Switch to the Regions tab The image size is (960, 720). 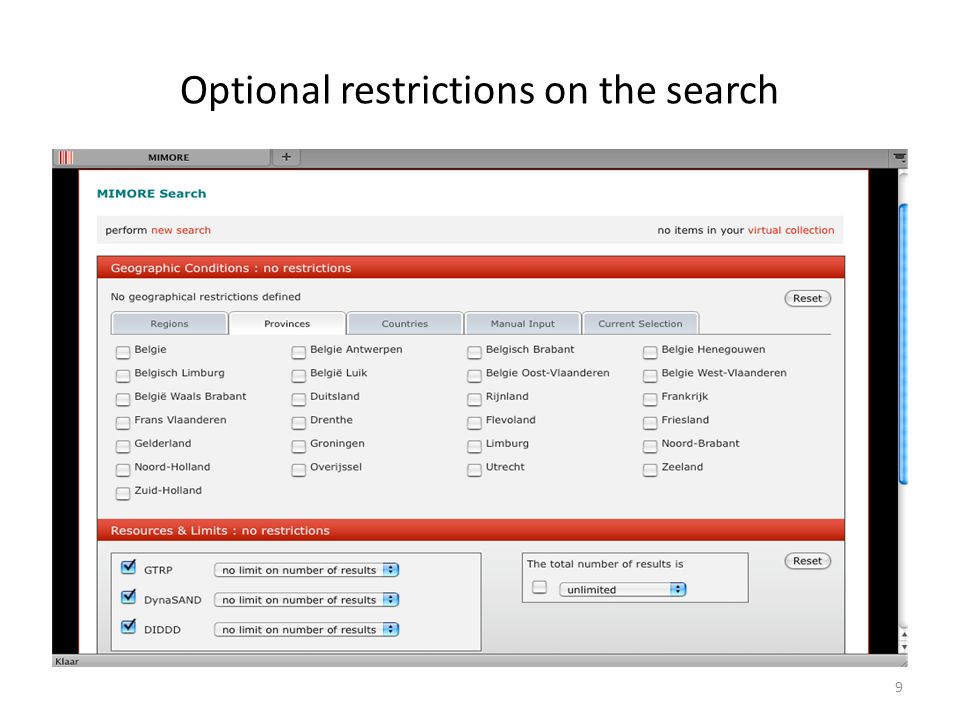tap(169, 323)
